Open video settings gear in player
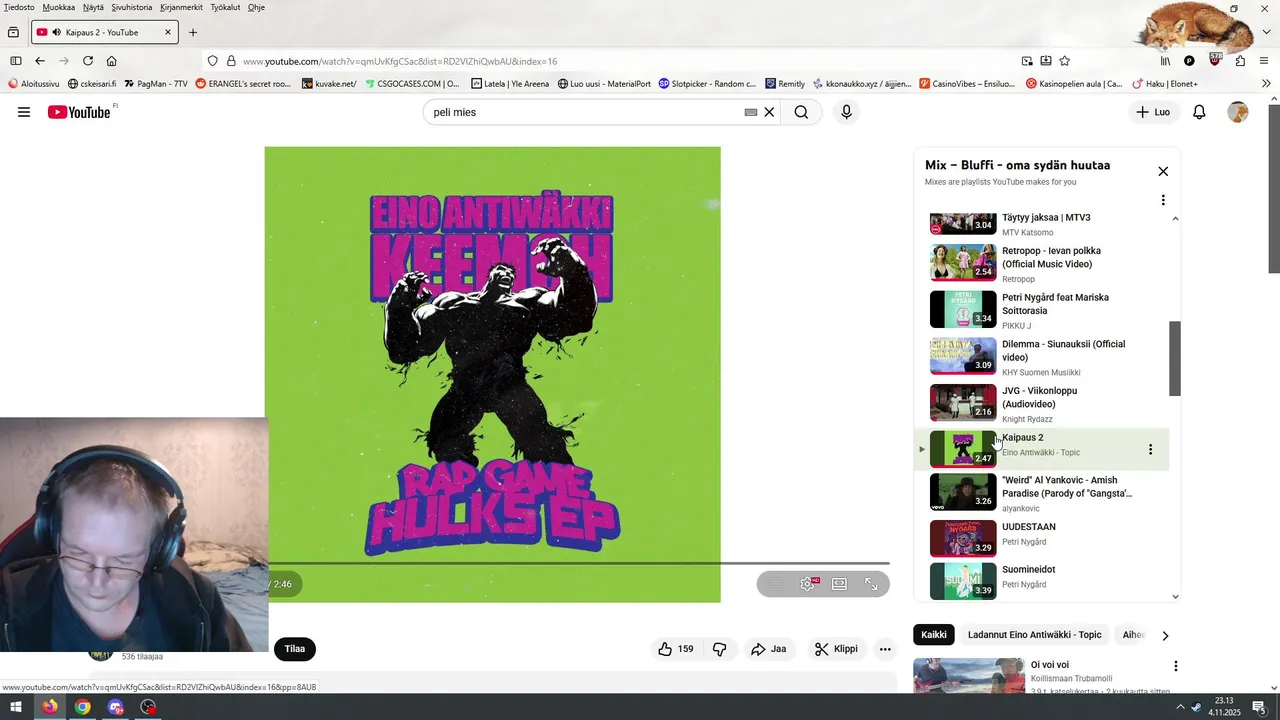Viewport: 1280px width, 720px height. tap(808, 584)
